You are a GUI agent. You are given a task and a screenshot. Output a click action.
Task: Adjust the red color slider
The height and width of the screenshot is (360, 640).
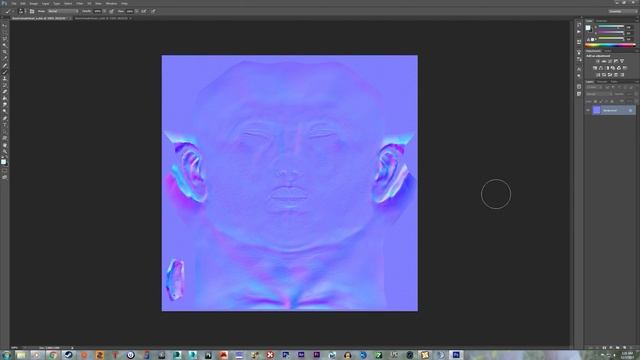(611, 27)
